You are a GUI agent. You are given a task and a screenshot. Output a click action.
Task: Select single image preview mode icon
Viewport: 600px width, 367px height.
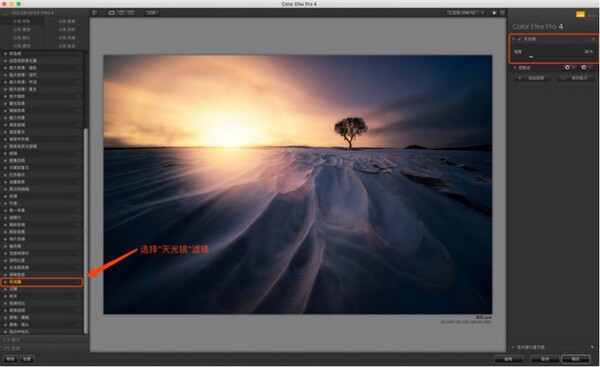click(x=111, y=13)
